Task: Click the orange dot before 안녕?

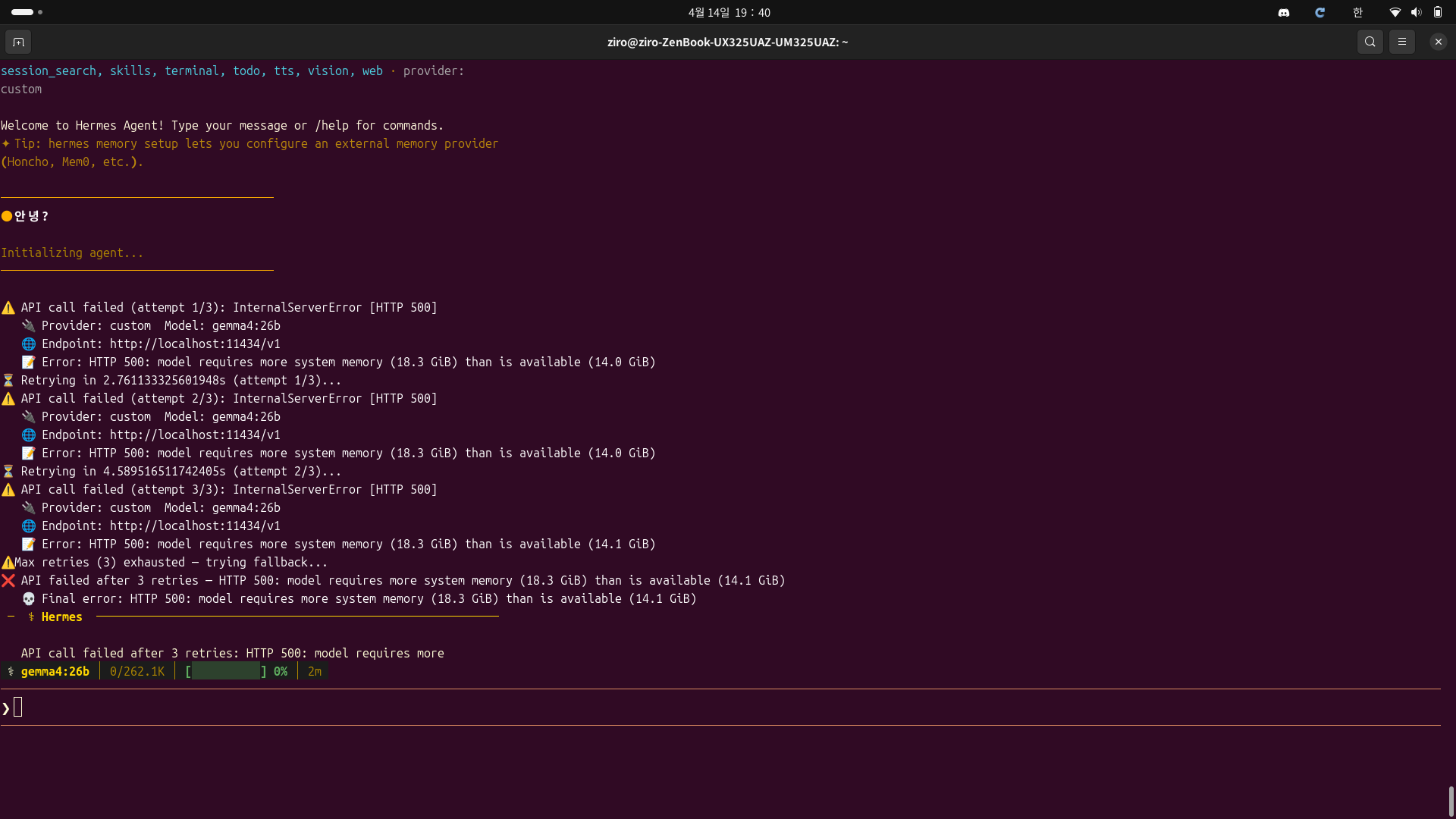Action: pyautogui.click(x=7, y=216)
